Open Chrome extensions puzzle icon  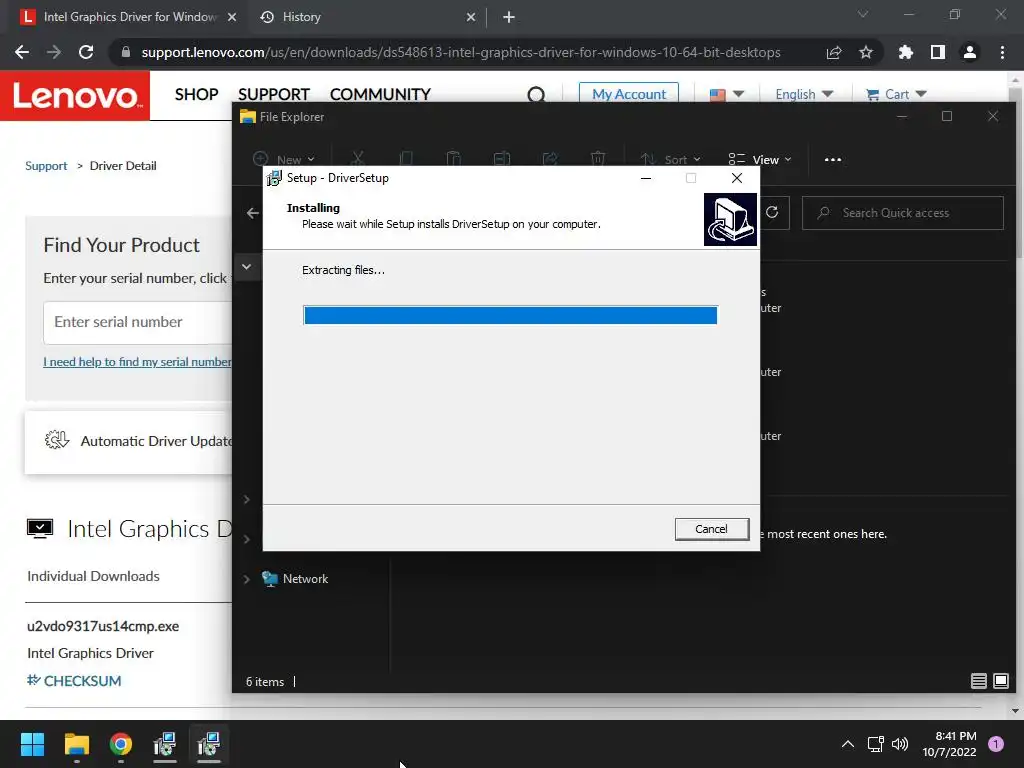point(906,52)
